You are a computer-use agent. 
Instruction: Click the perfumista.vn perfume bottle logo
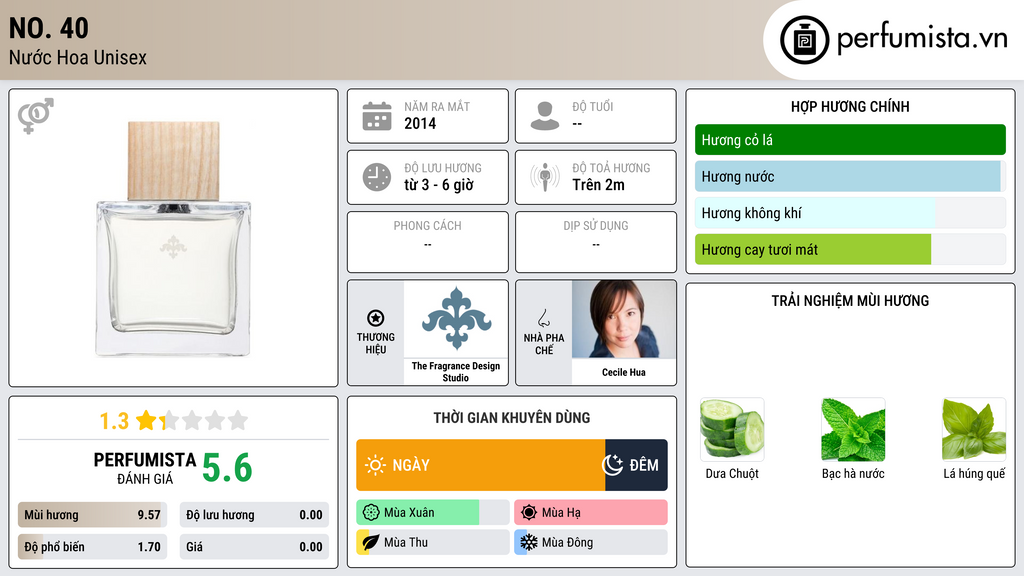805,40
